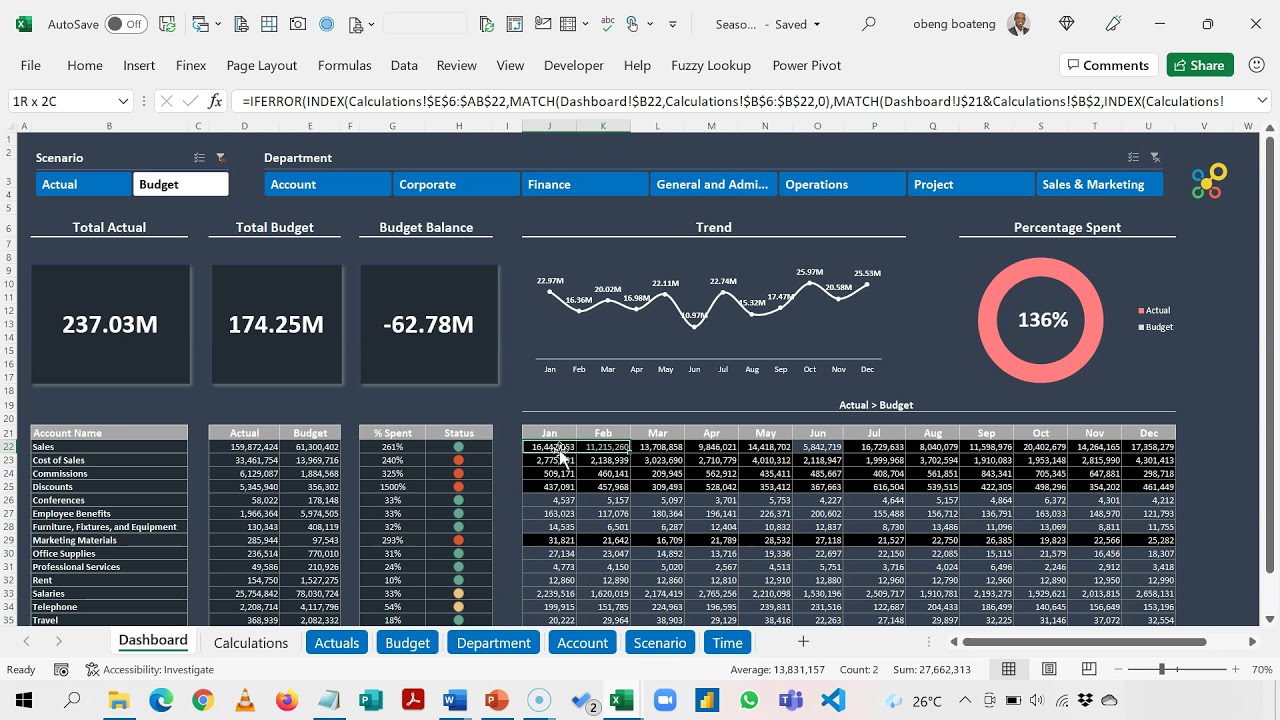Screen dimensions: 1280x720
Task: Open the Actuals sheet tab
Action: click(337, 643)
